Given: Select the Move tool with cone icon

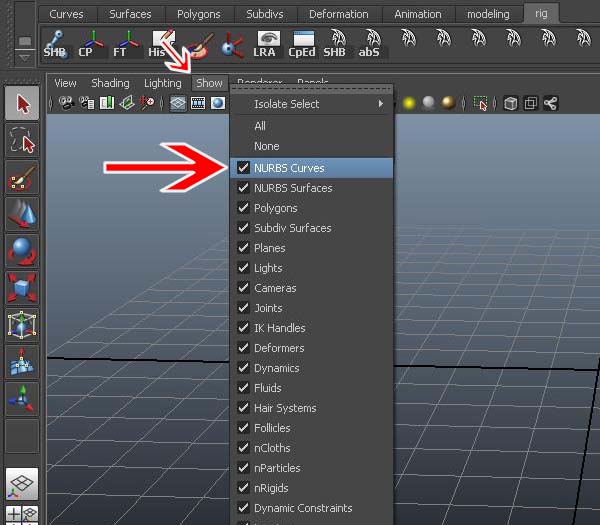Looking at the screenshot, I should 22,214.
